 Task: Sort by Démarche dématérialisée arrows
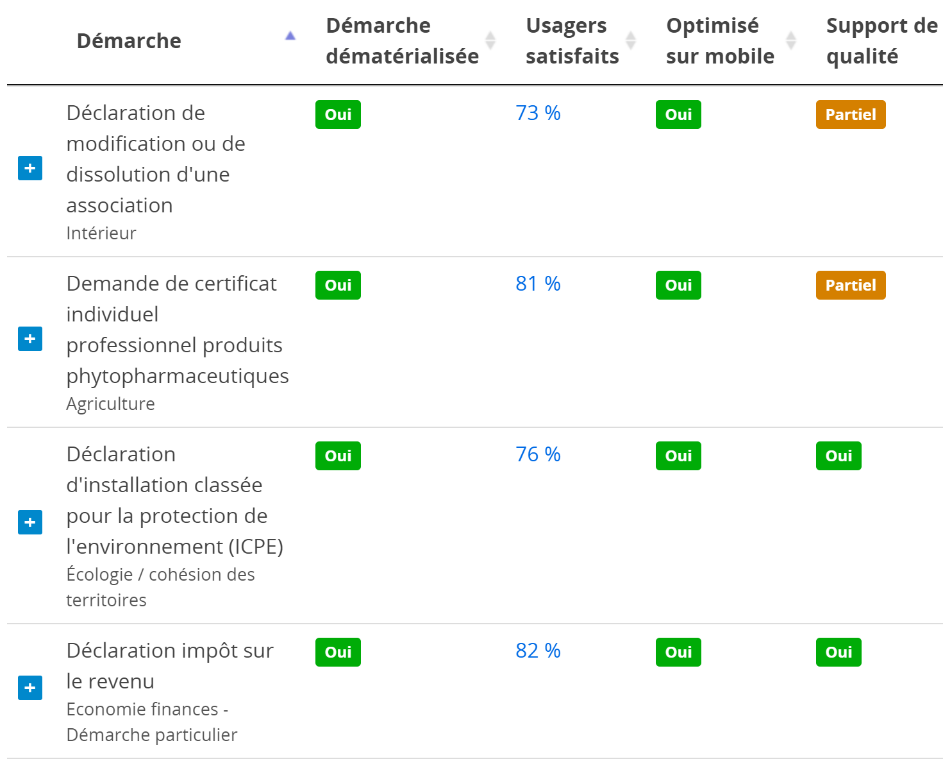[490, 41]
